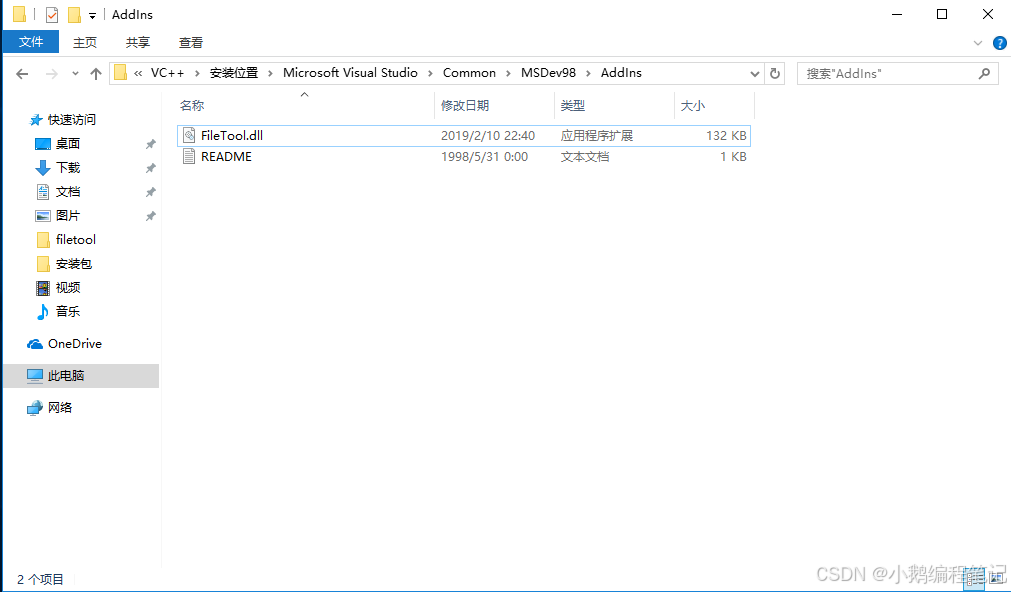Open OneDrive in navigation pane

pyautogui.click(x=74, y=344)
